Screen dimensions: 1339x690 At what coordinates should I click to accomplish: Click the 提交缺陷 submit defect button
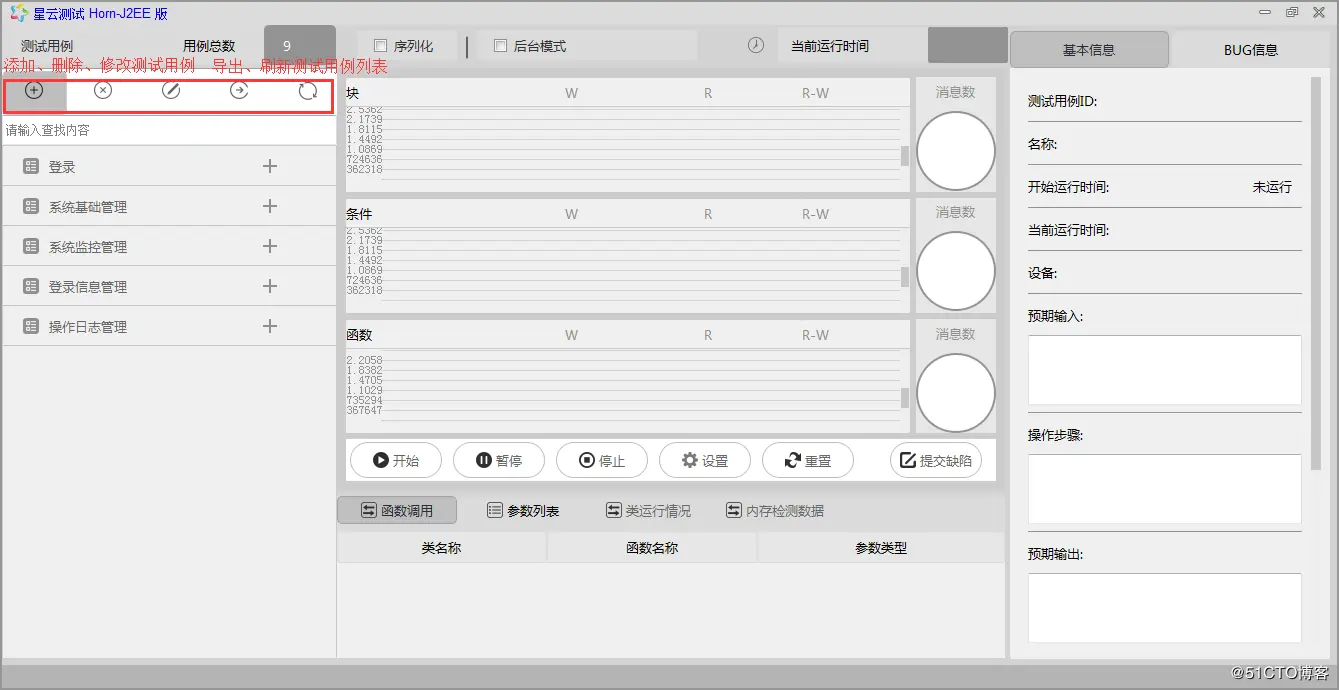pos(936,460)
